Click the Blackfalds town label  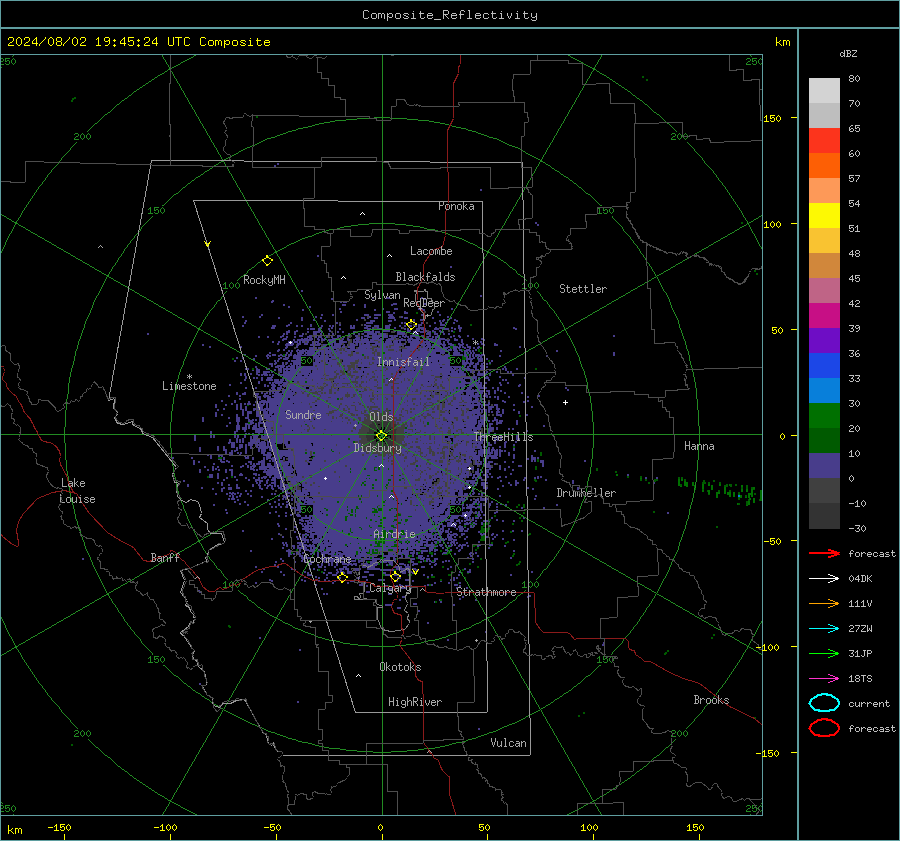click(x=425, y=277)
